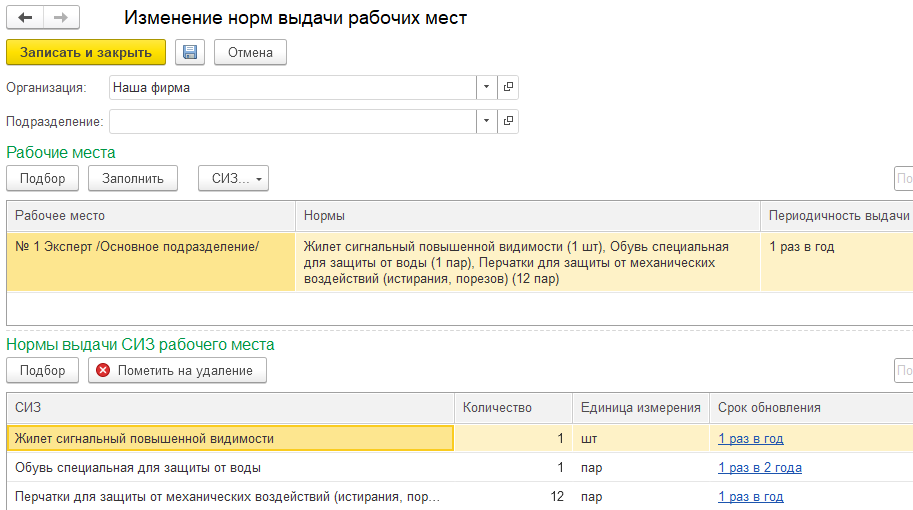Click the Записать и закрыть button
The image size is (913, 510).
point(86,52)
